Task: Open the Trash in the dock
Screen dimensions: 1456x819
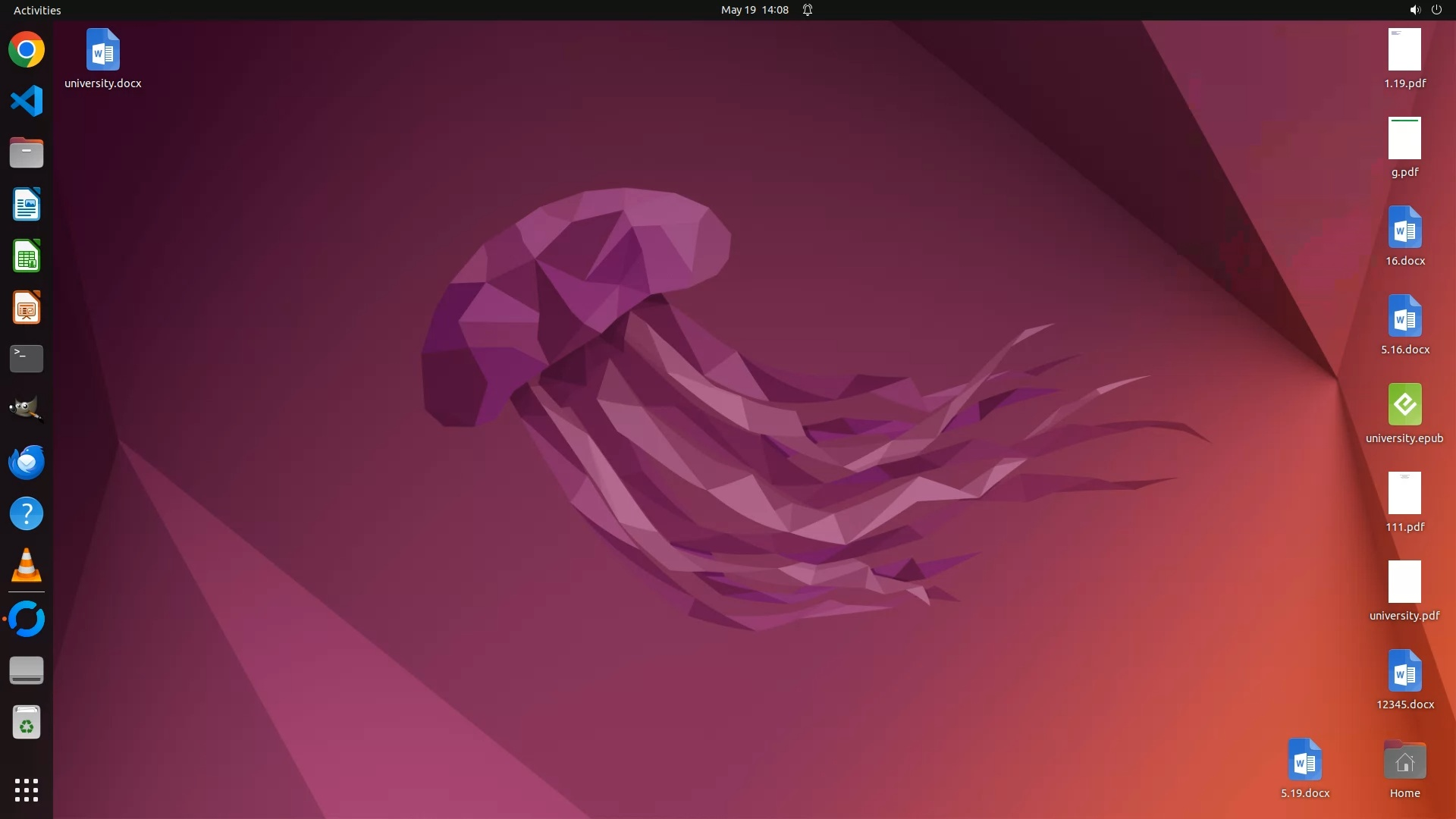Action: 27,723
